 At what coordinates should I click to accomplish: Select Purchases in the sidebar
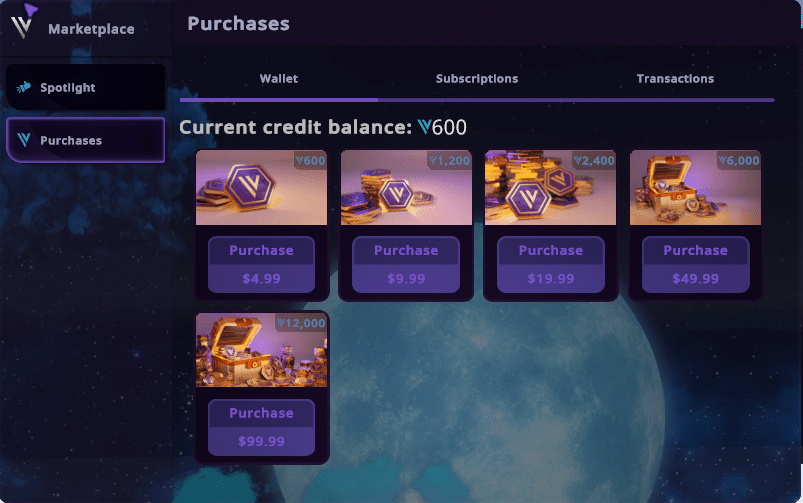pos(85,141)
